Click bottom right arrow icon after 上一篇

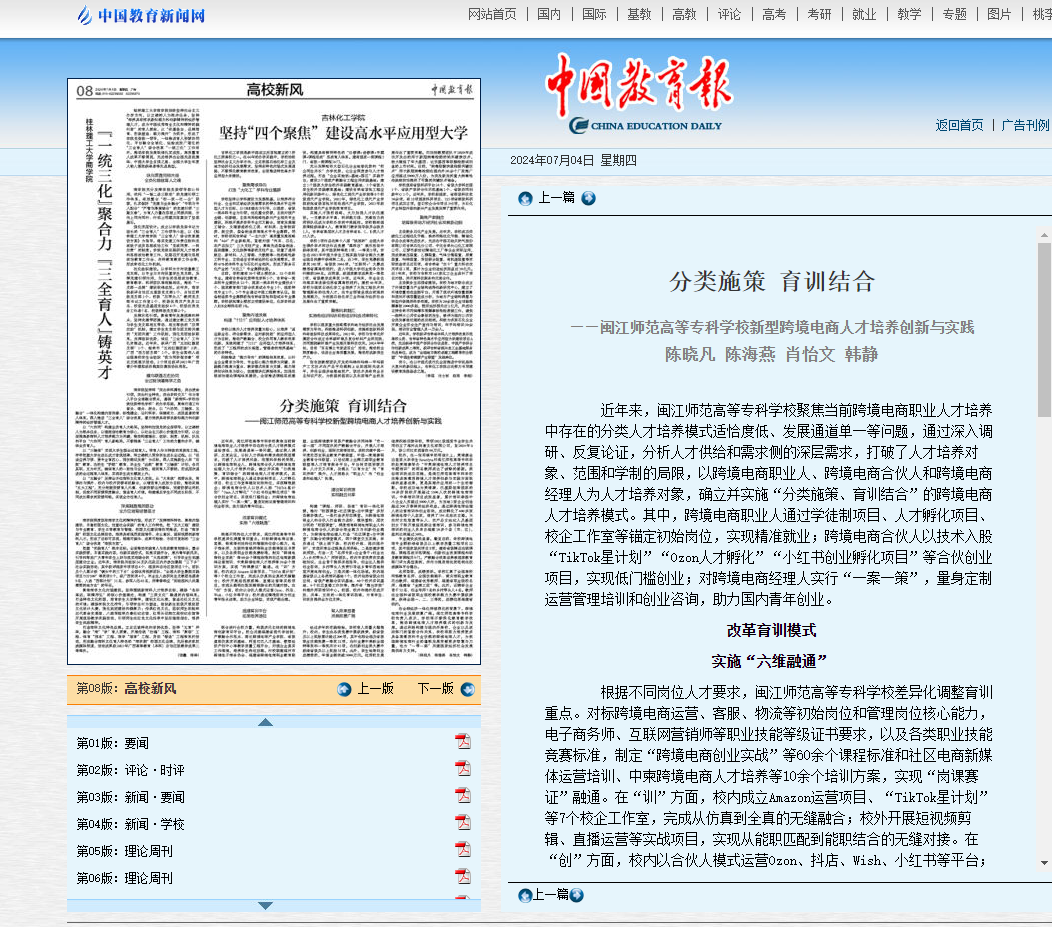(x=576, y=895)
